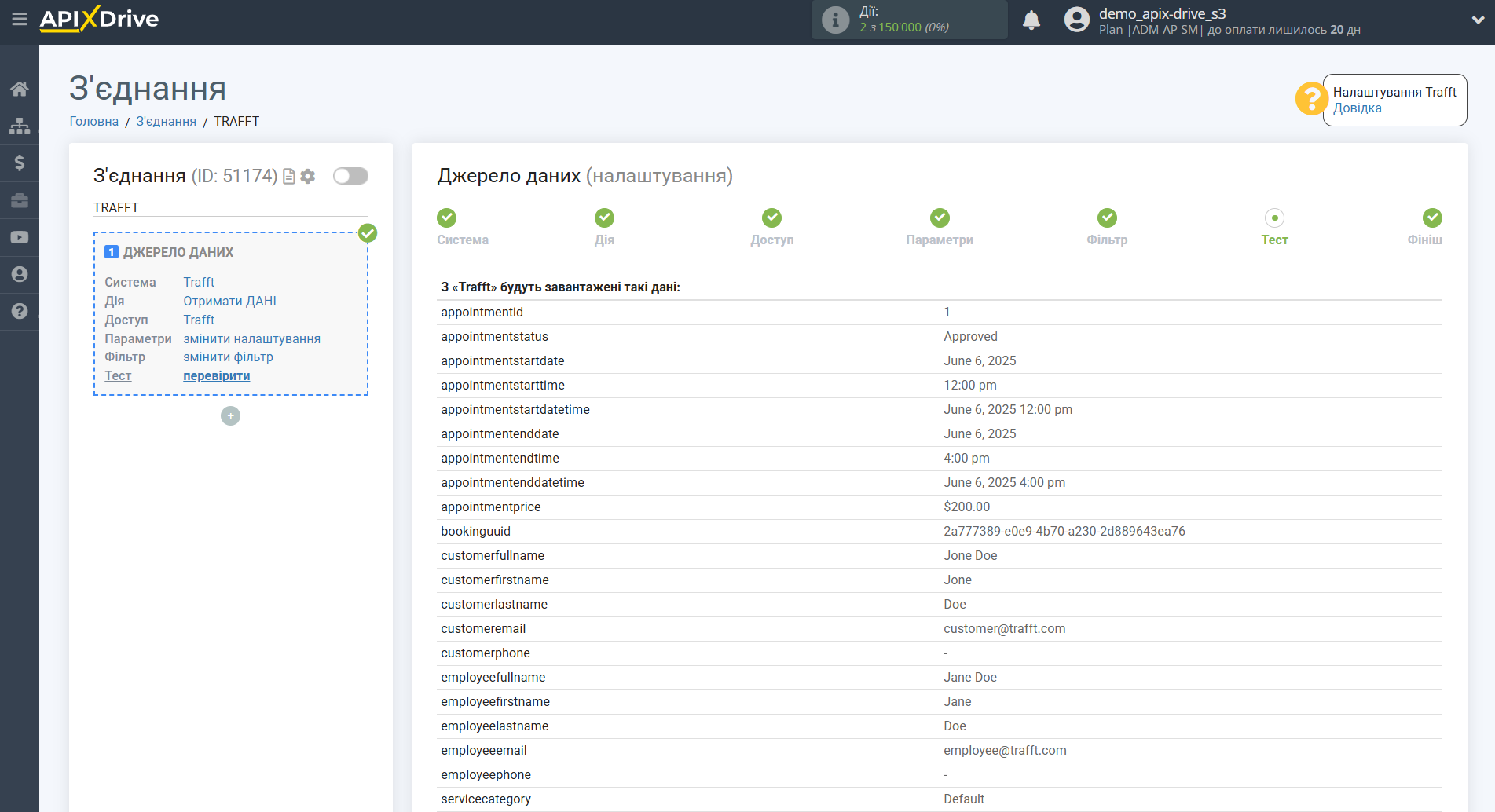Click the перевірити test link

pos(217,375)
